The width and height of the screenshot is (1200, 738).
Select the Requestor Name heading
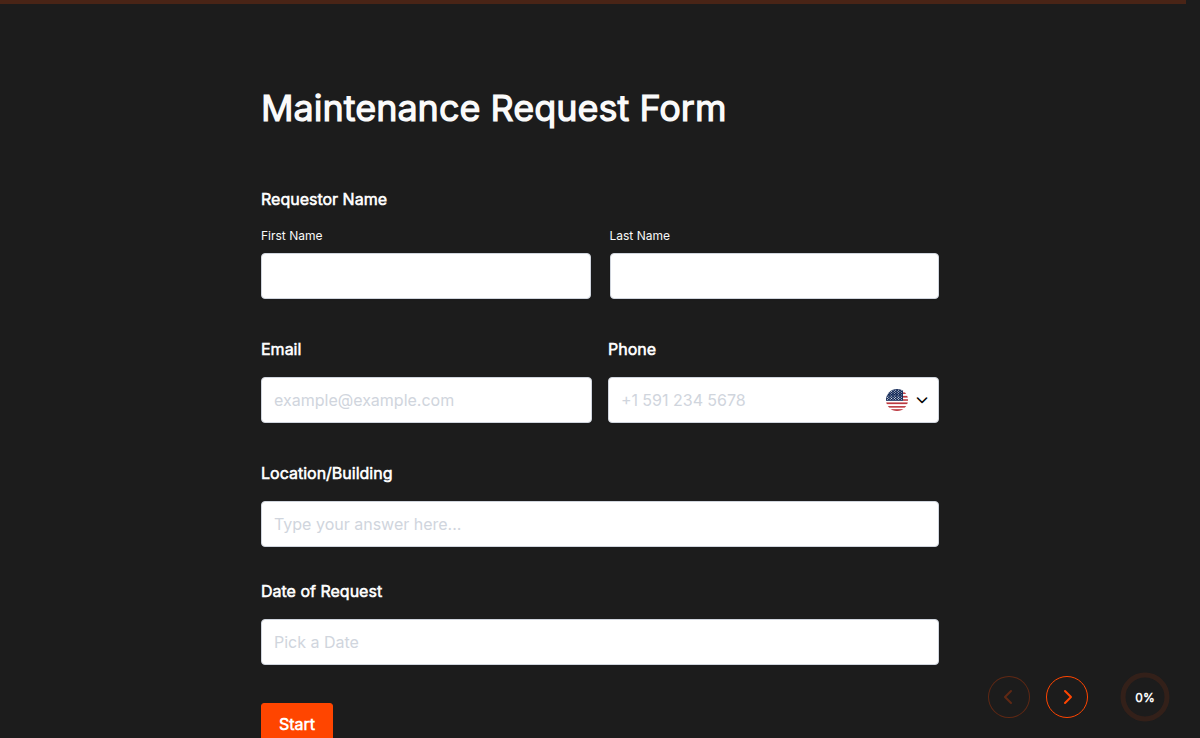[323, 199]
